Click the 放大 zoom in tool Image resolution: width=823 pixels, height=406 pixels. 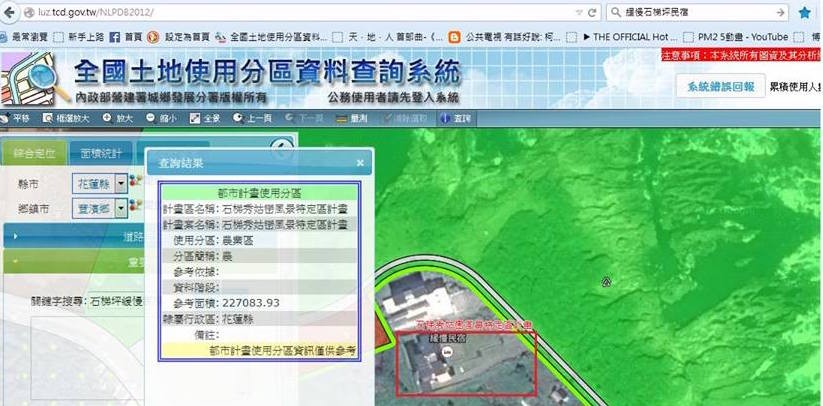[118, 118]
